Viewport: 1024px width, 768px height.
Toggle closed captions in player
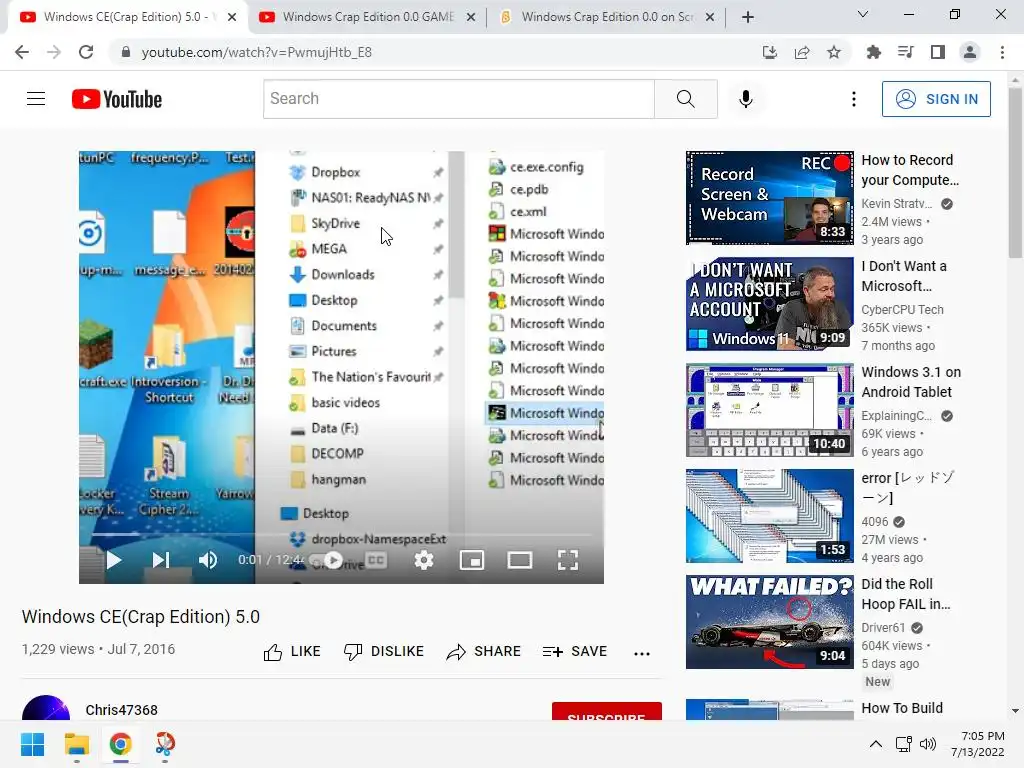[x=376, y=560]
